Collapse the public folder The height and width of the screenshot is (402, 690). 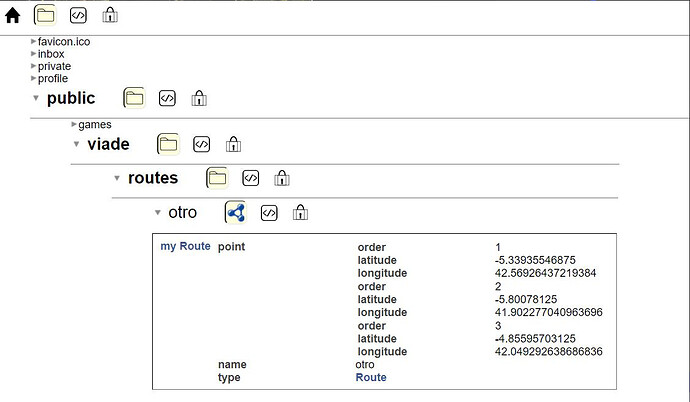pos(36,98)
